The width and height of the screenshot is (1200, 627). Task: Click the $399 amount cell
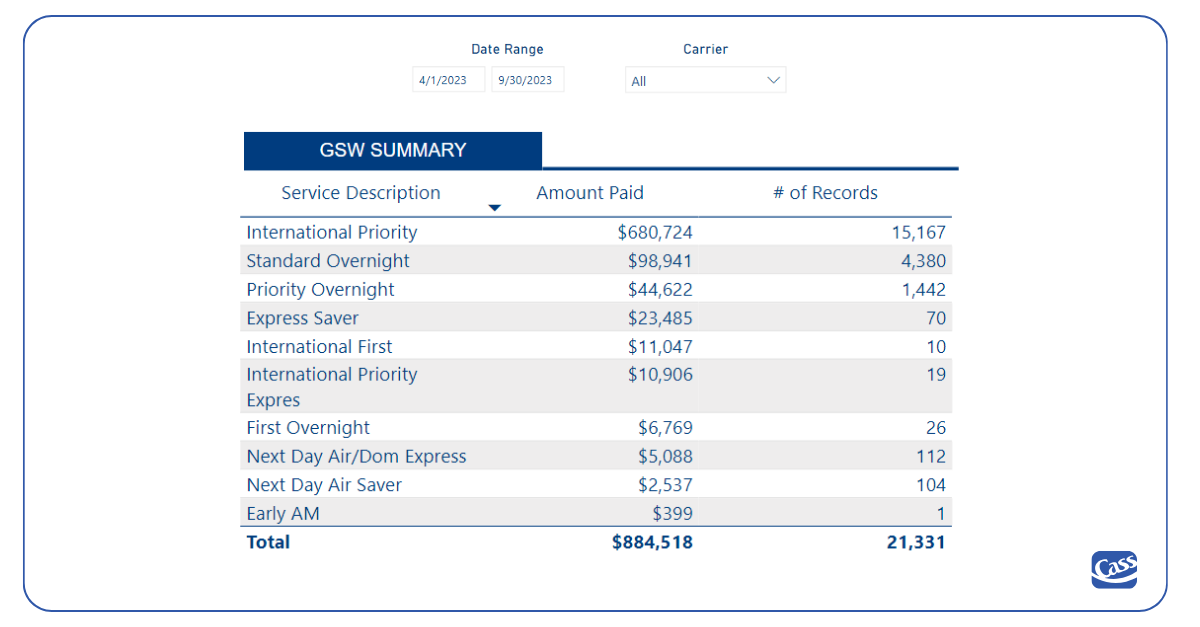673,514
